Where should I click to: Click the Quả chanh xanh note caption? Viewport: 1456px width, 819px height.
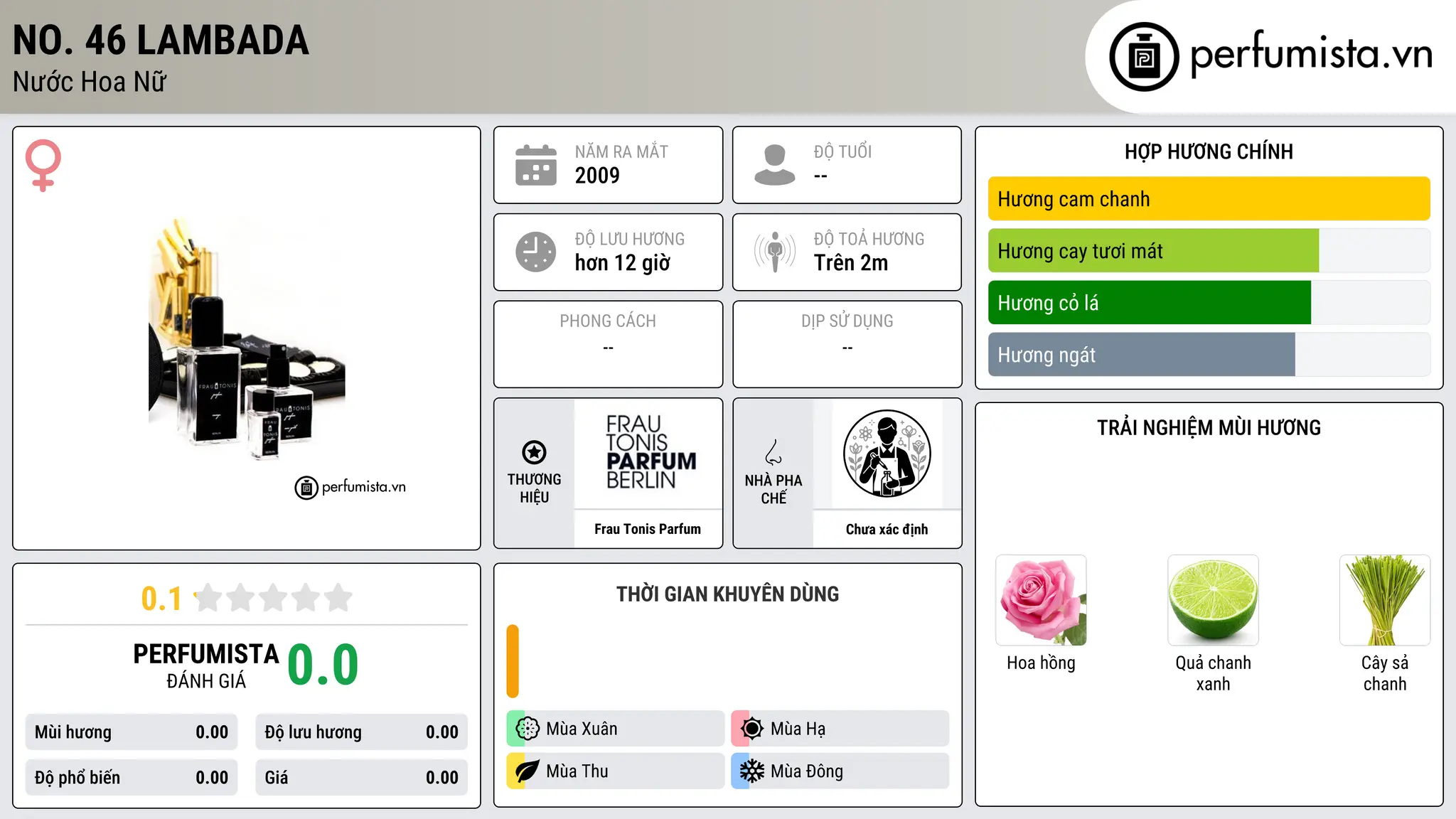[1213, 673]
